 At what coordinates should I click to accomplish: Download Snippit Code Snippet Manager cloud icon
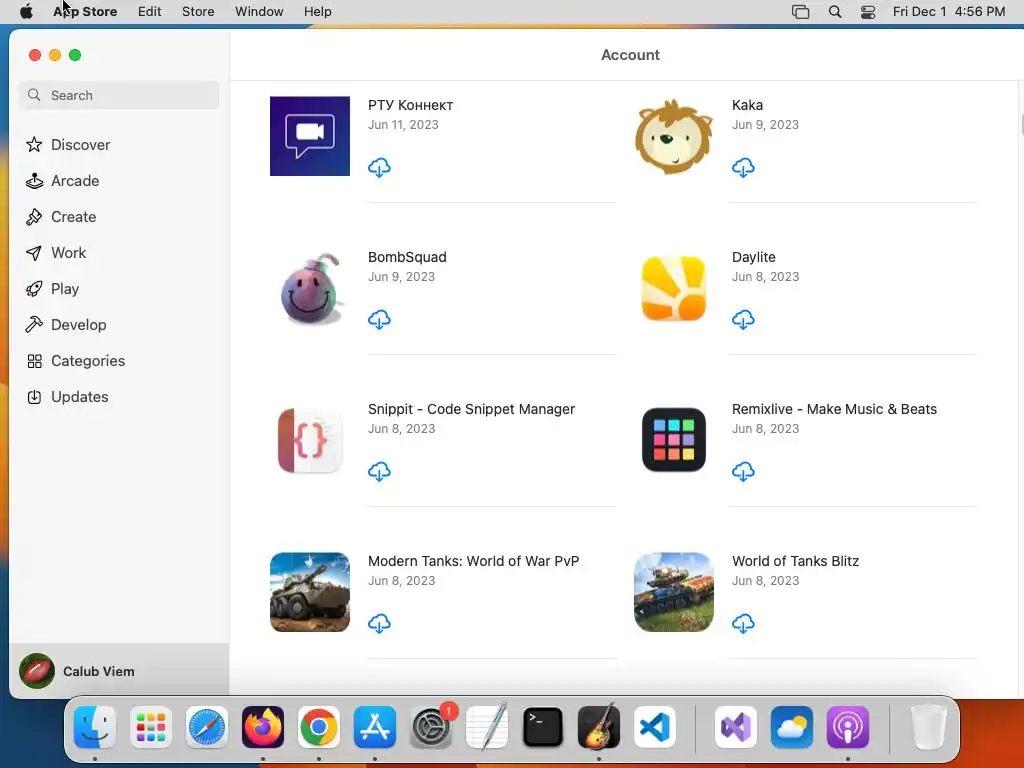point(379,472)
